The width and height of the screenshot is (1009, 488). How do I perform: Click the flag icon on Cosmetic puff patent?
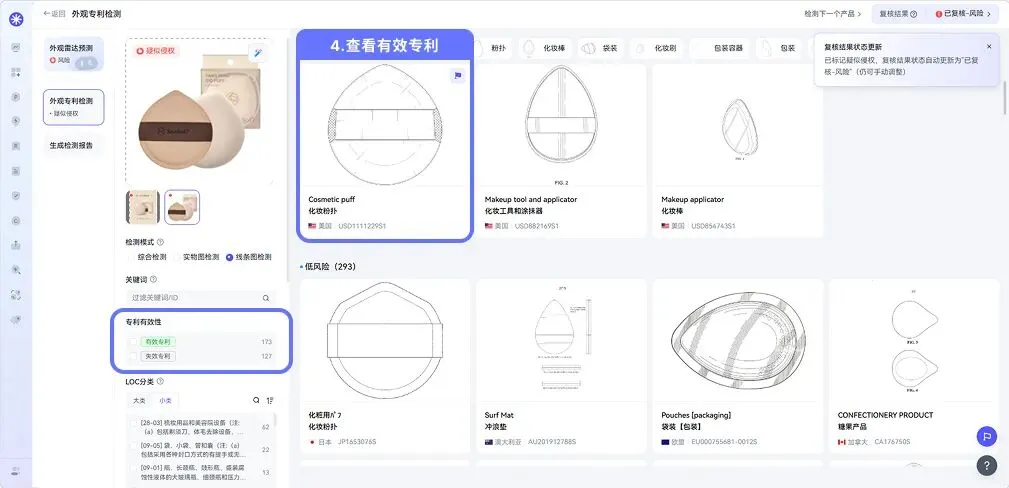tap(458, 75)
